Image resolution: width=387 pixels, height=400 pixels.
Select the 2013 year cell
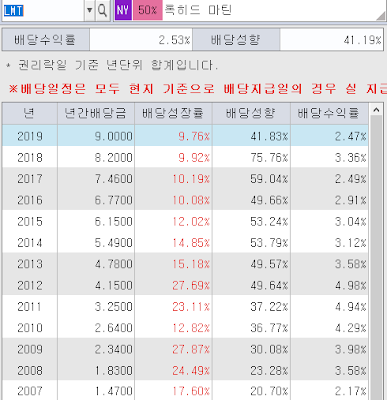click(x=30, y=264)
